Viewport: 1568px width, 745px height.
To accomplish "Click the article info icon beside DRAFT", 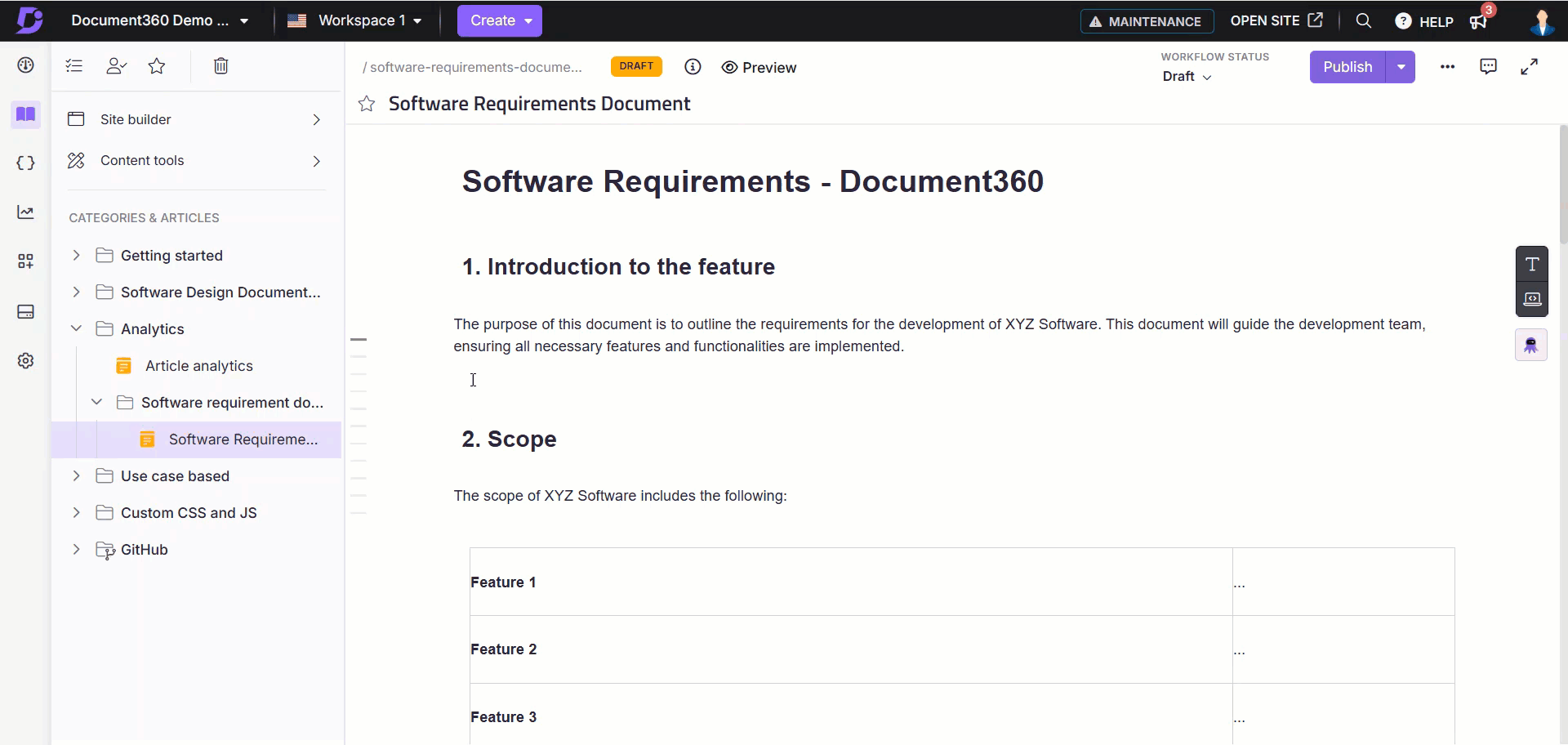I will coord(693,67).
